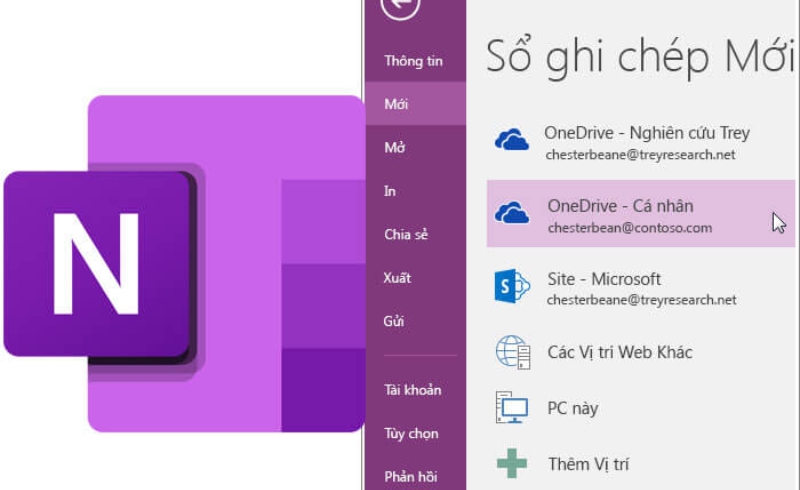
Task: Click the globe icon for other web locations
Action: (513, 352)
